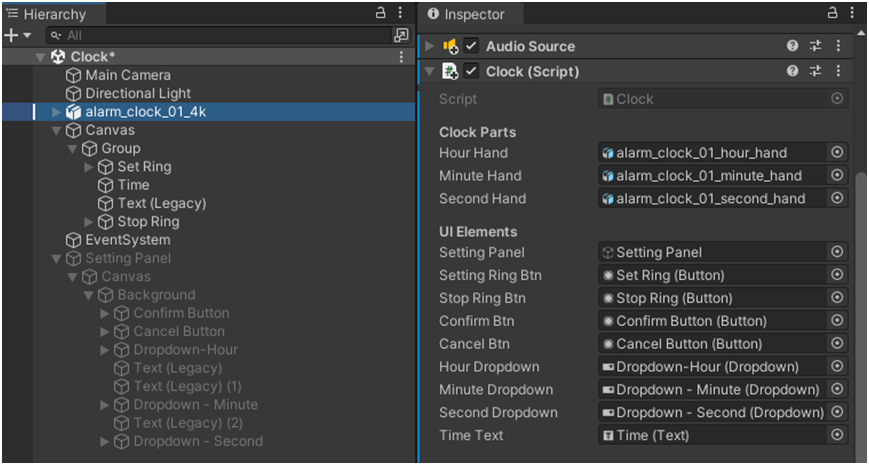Select Text (Legacy) (1) under Background
This screenshot has width=869, height=465.
(x=177, y=386)
